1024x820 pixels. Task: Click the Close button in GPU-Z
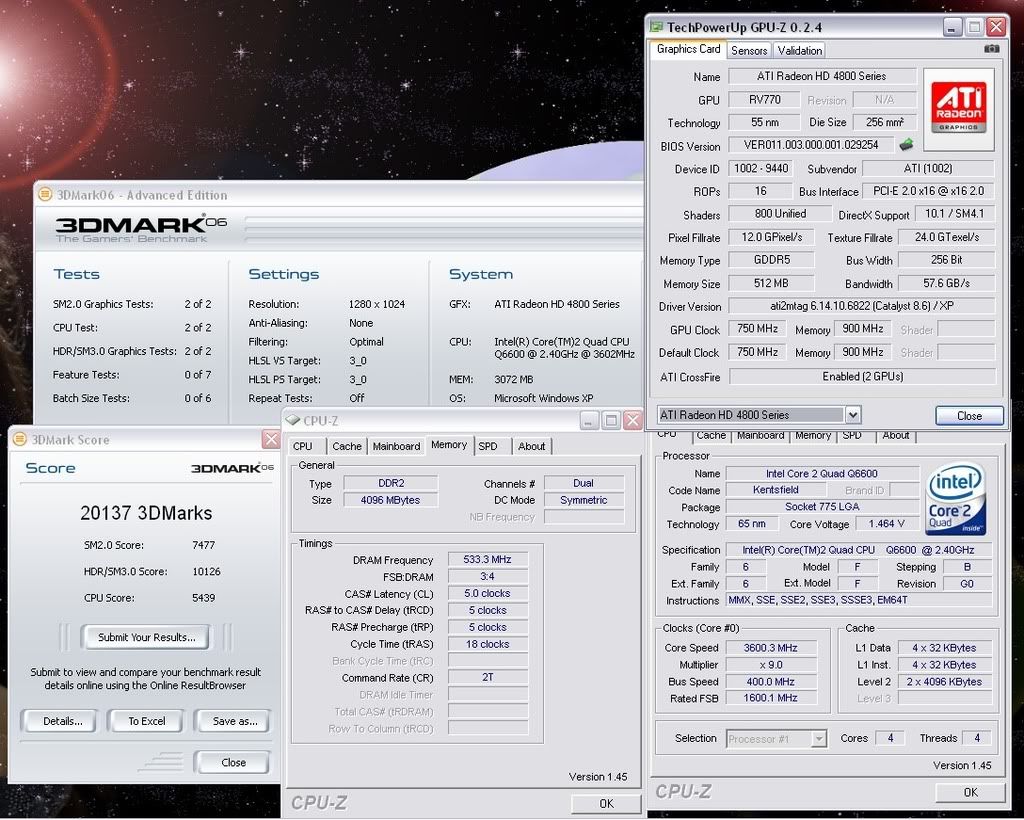[969, 416]
